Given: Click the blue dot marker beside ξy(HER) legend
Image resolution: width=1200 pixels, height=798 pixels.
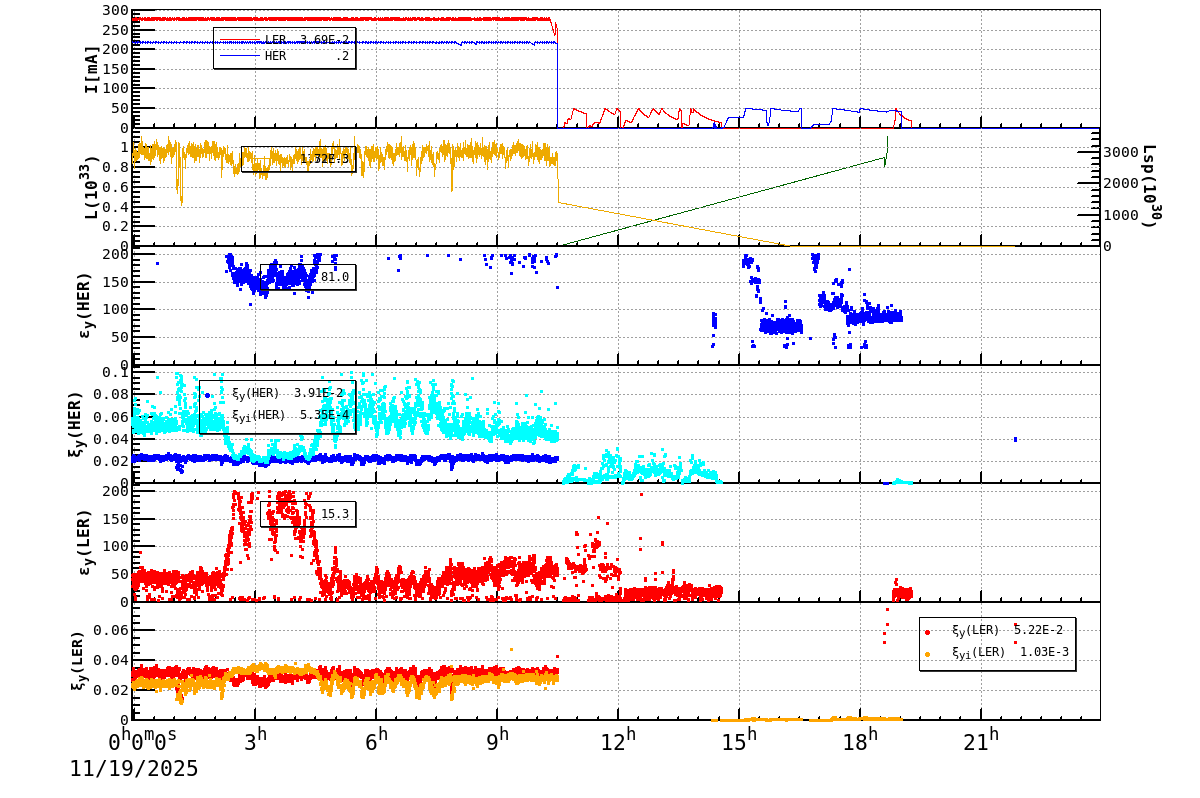Looking at the screenshot, I should tap(208, 395).
